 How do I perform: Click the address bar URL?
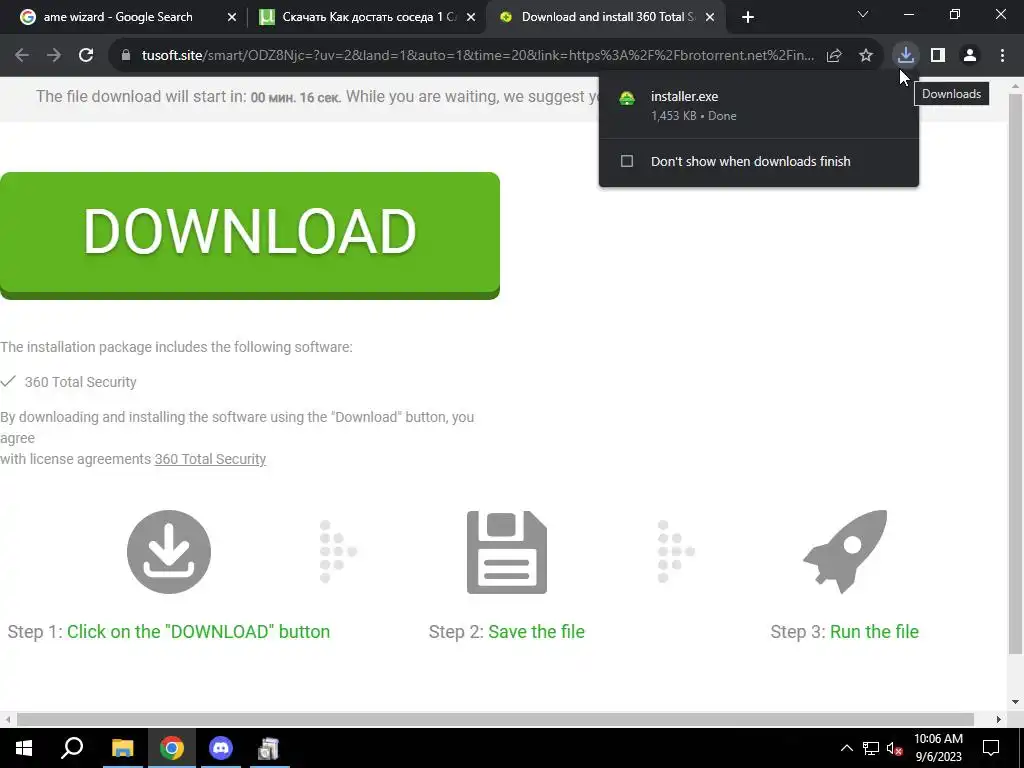click(x=477, y=56)
